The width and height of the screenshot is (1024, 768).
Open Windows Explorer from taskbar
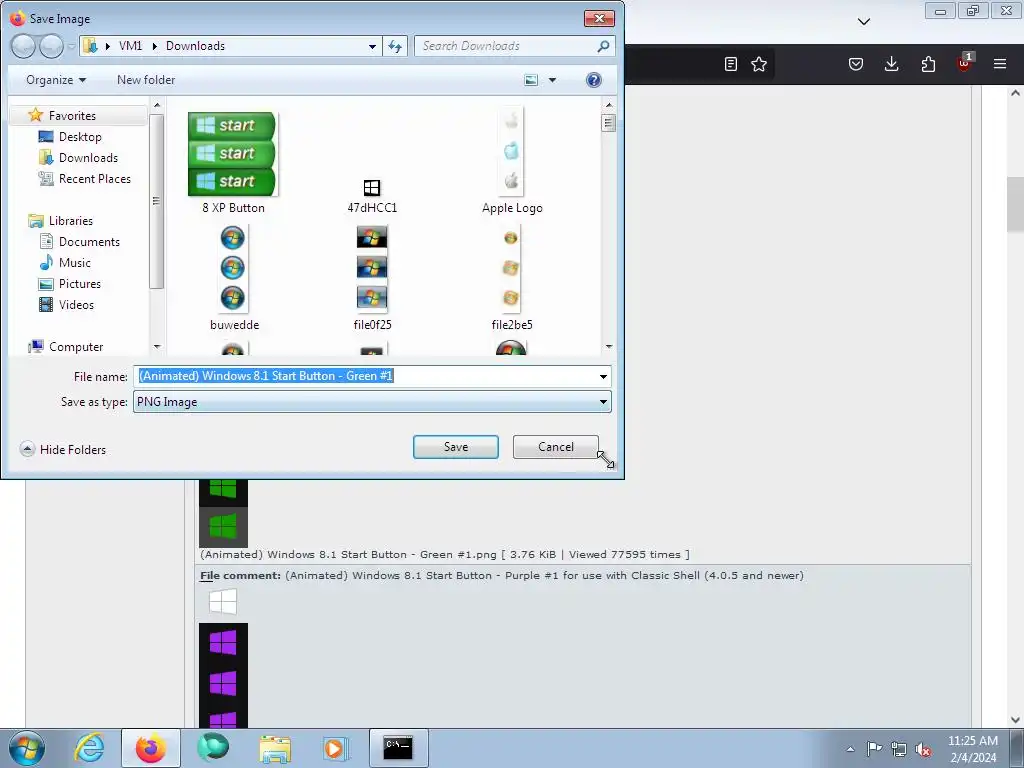point(275,748)
